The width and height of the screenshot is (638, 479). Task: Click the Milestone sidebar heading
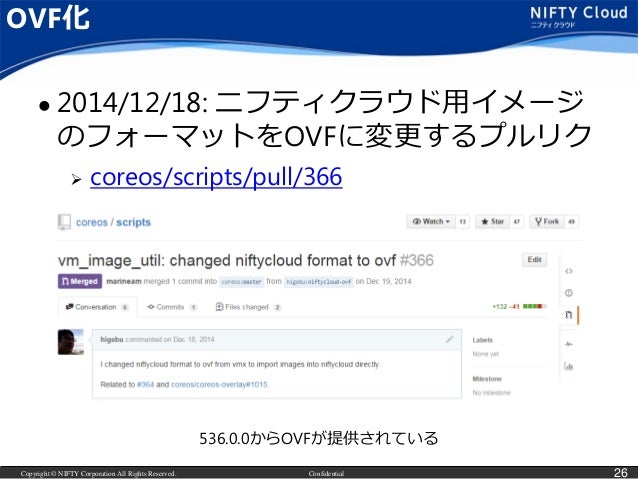coord(487,379)
